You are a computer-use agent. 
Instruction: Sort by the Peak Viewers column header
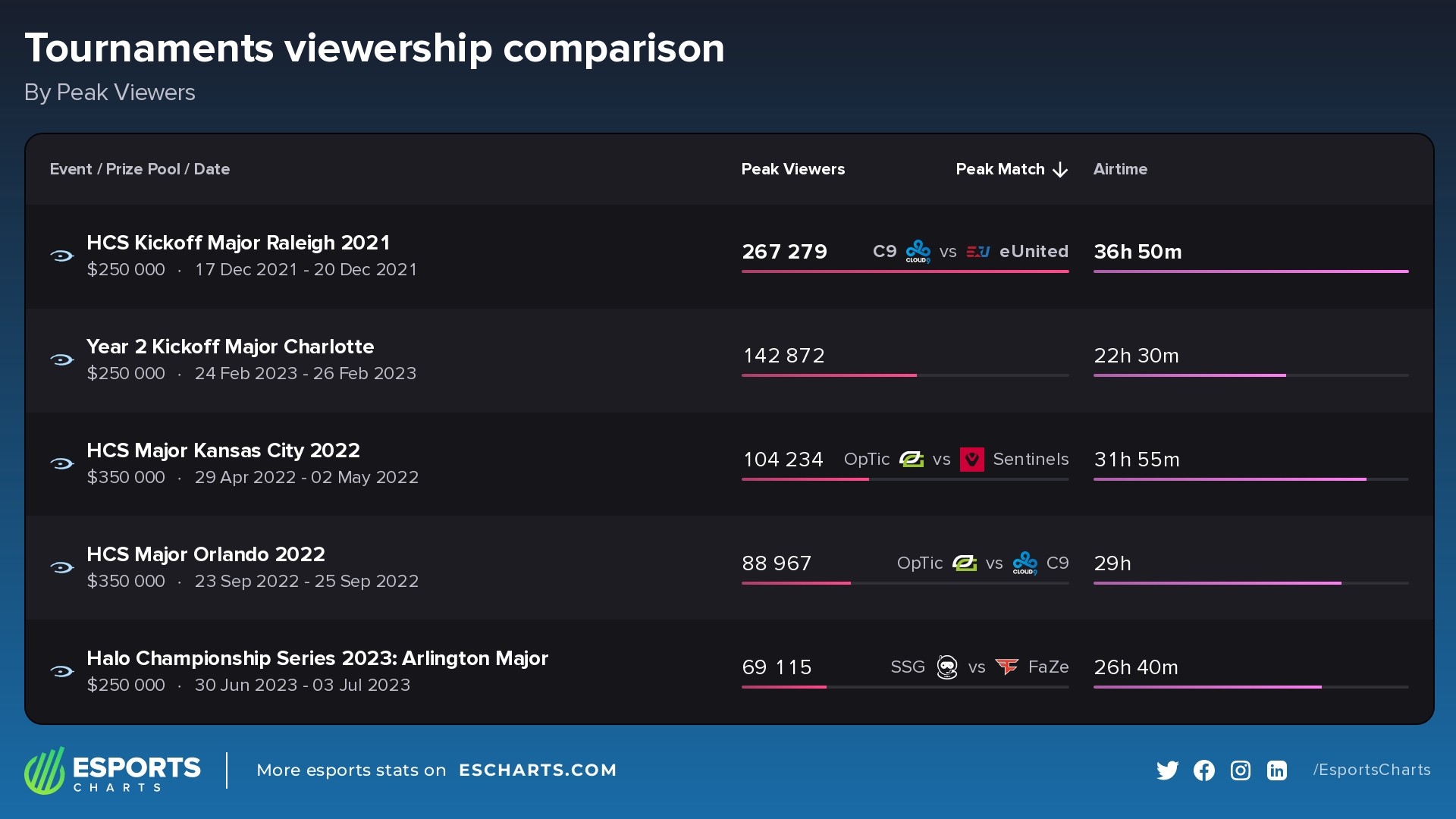(793, 169)
